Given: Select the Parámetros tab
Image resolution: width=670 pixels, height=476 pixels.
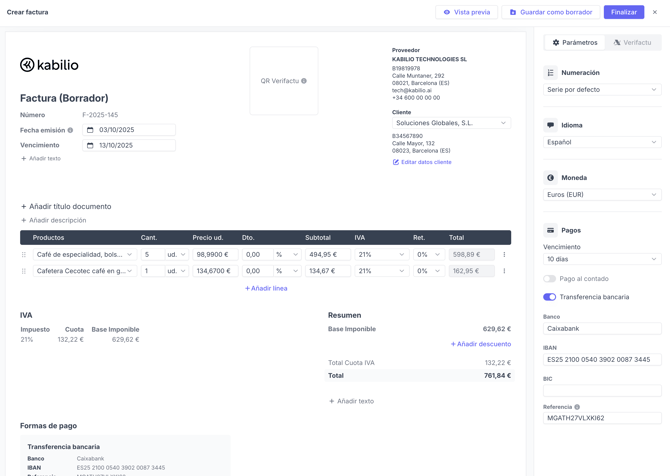Looking at the screenshot, I should [x=575, y=43].
